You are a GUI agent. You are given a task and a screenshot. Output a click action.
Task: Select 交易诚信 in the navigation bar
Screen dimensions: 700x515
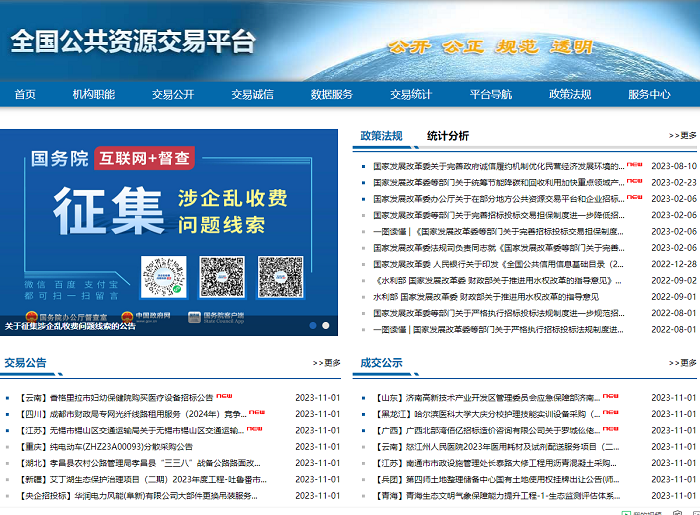coord(252,94)
